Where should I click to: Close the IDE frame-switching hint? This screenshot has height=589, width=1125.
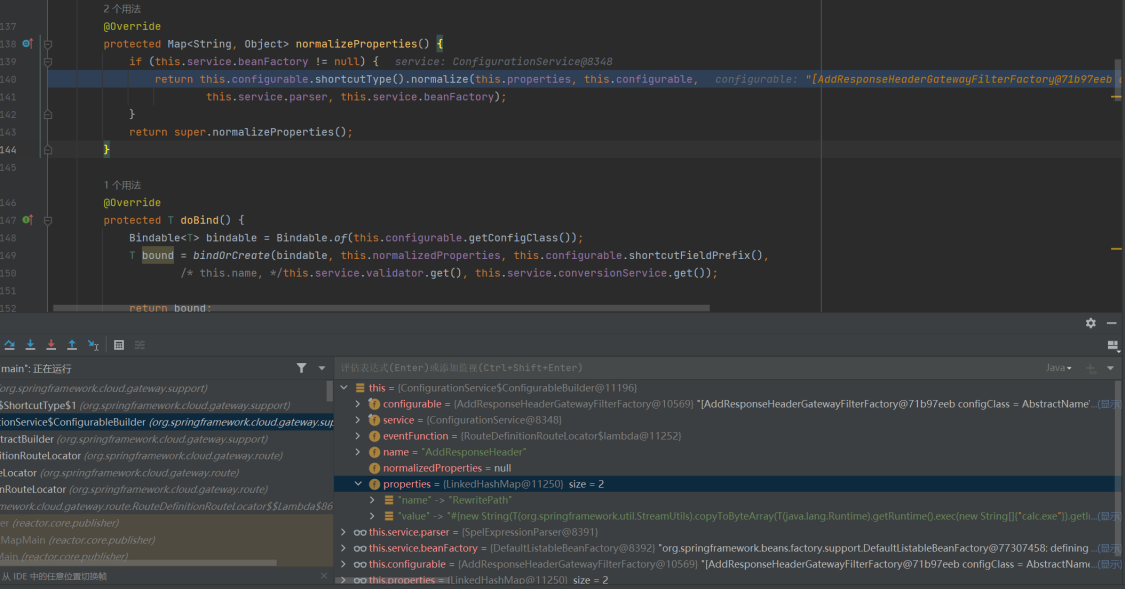[324, 576]
